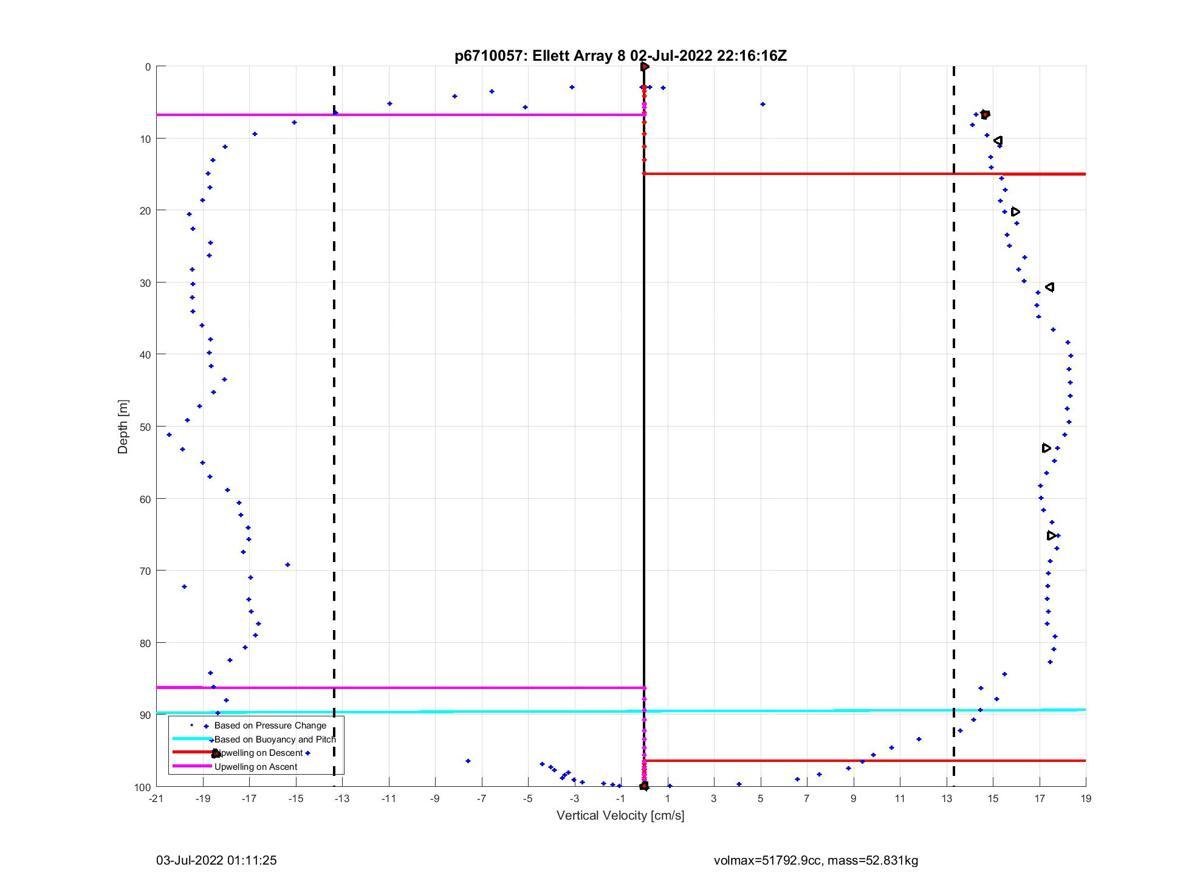Click the right-pointing triangle marker near depth 53
Viewport: 1200px width, 885px height.
point(1047,448)
